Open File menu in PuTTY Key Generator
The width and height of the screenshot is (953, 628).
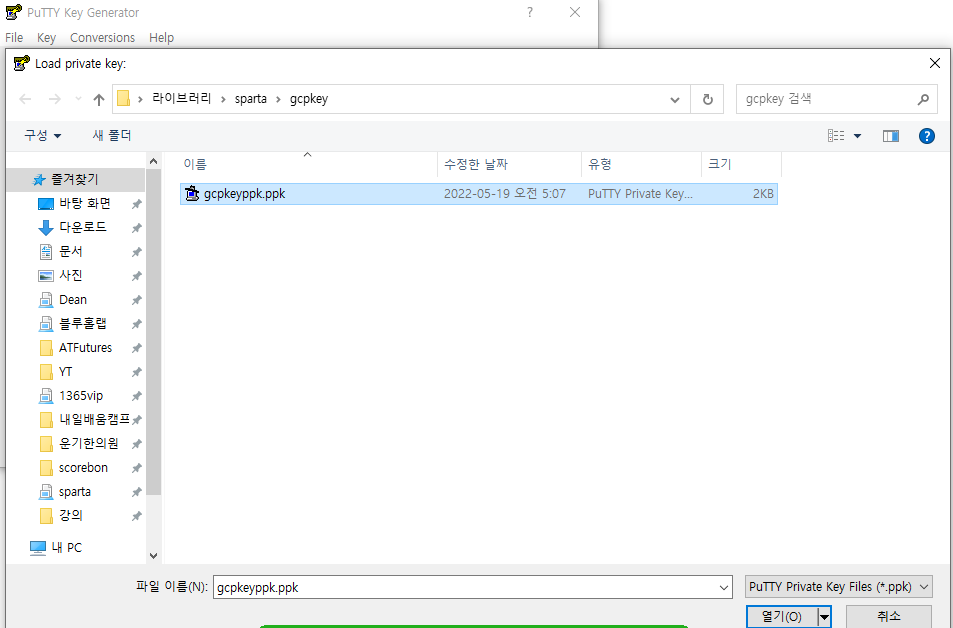[x=14, y=38]
